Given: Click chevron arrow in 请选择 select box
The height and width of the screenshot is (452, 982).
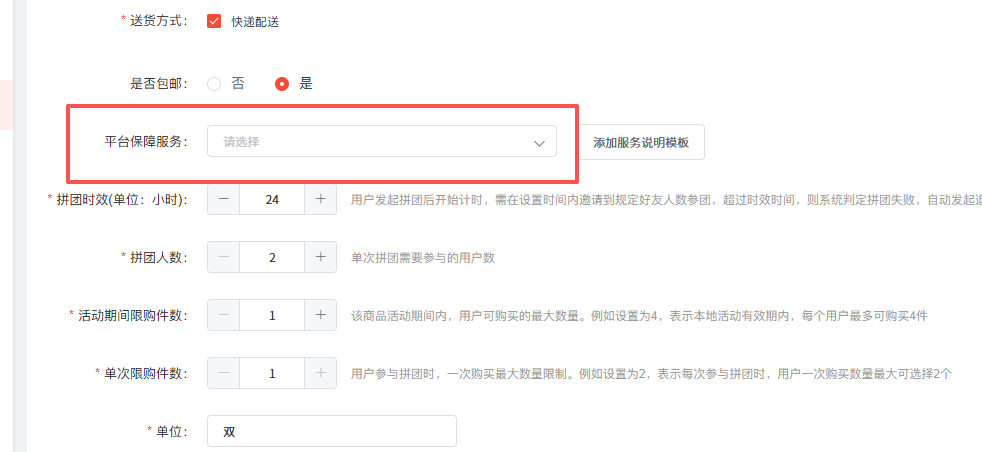Looking at the screenshot, I should (540, 143).
